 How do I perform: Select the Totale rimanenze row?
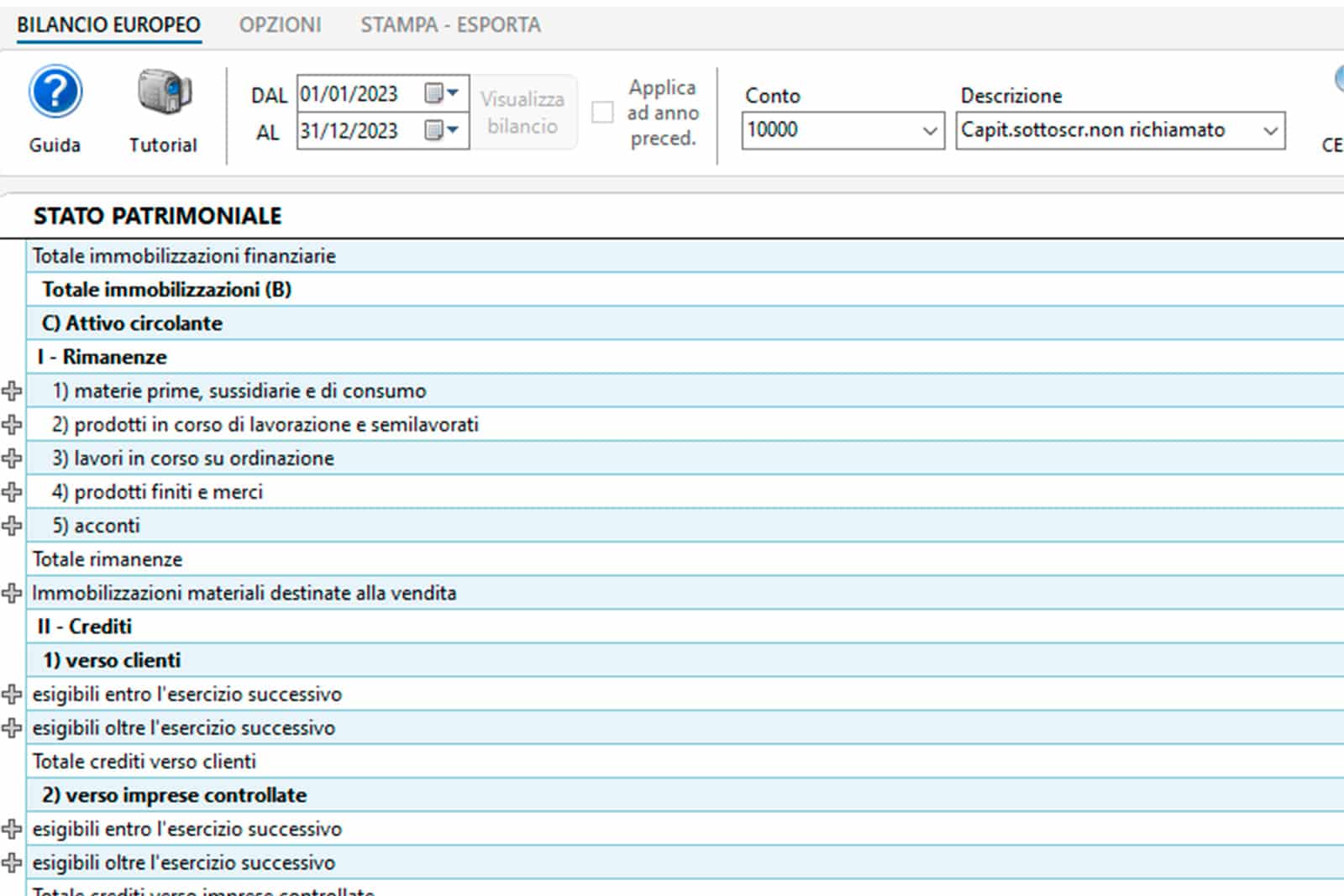[108, 559]
